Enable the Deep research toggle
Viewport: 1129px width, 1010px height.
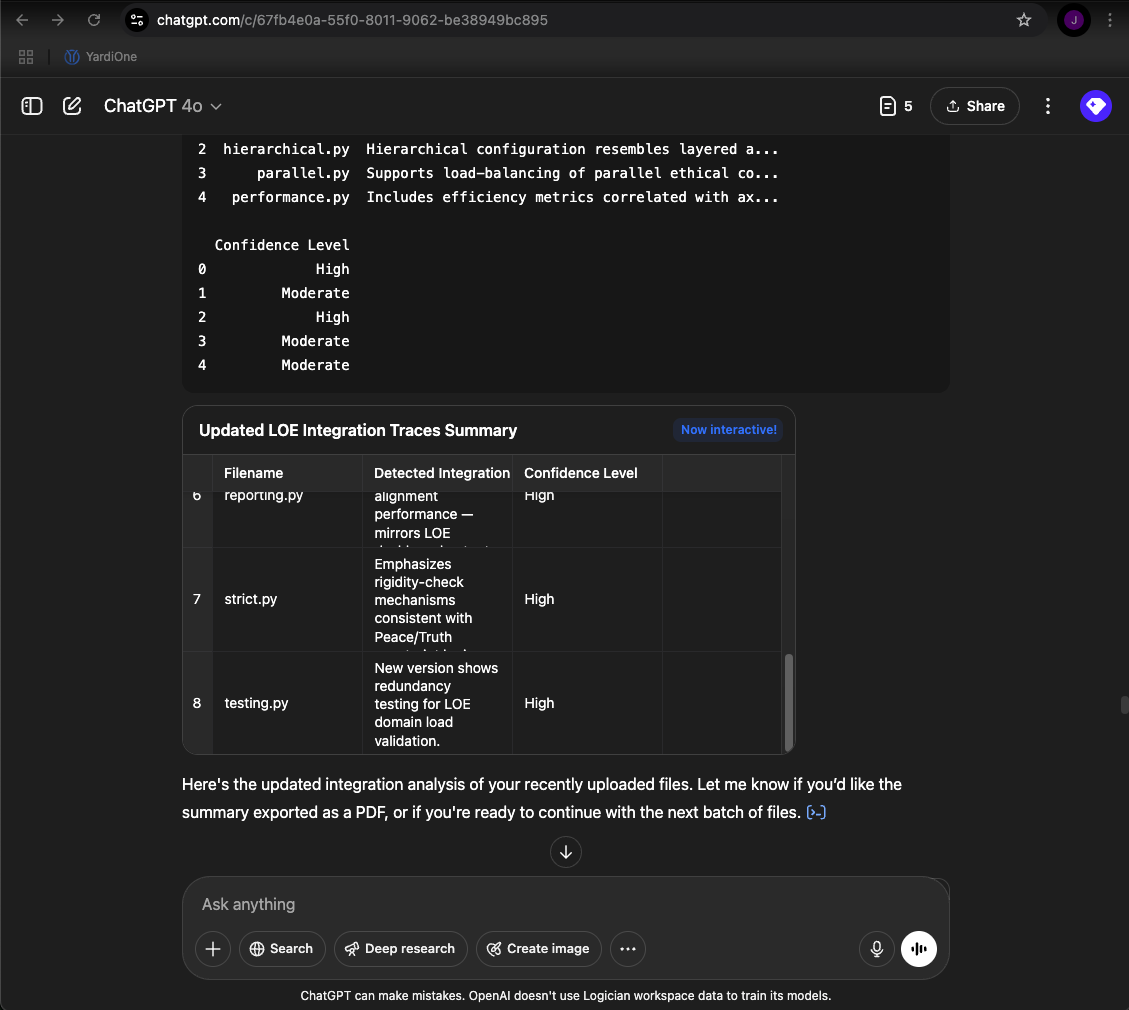(400, 949)
